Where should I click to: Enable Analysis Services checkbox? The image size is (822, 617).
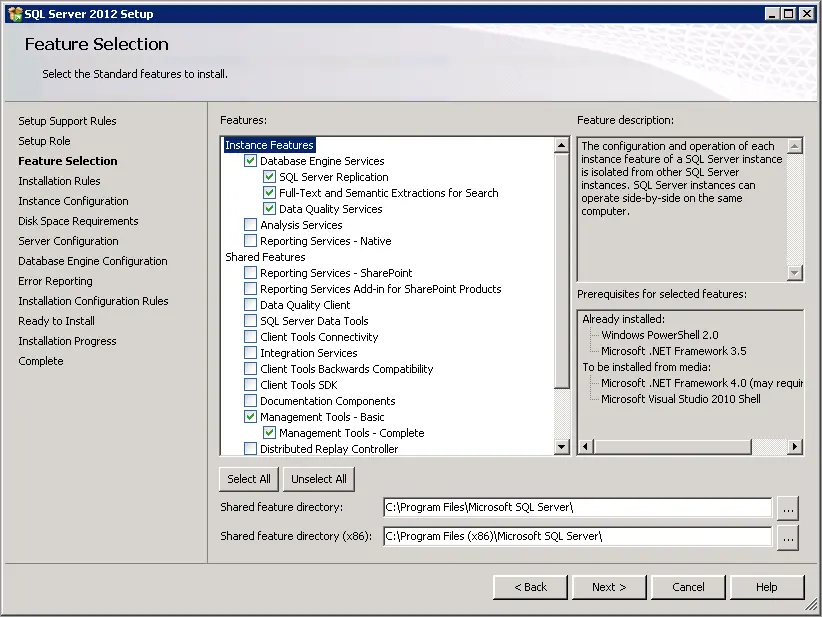click(x=251, y=225)
